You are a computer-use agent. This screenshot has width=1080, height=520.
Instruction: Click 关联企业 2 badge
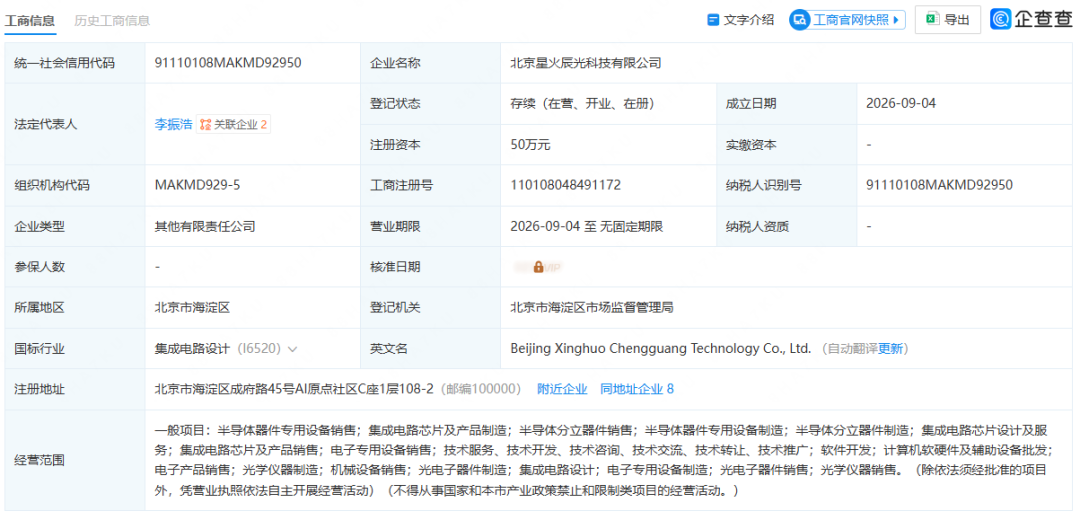tap(233, 125)
